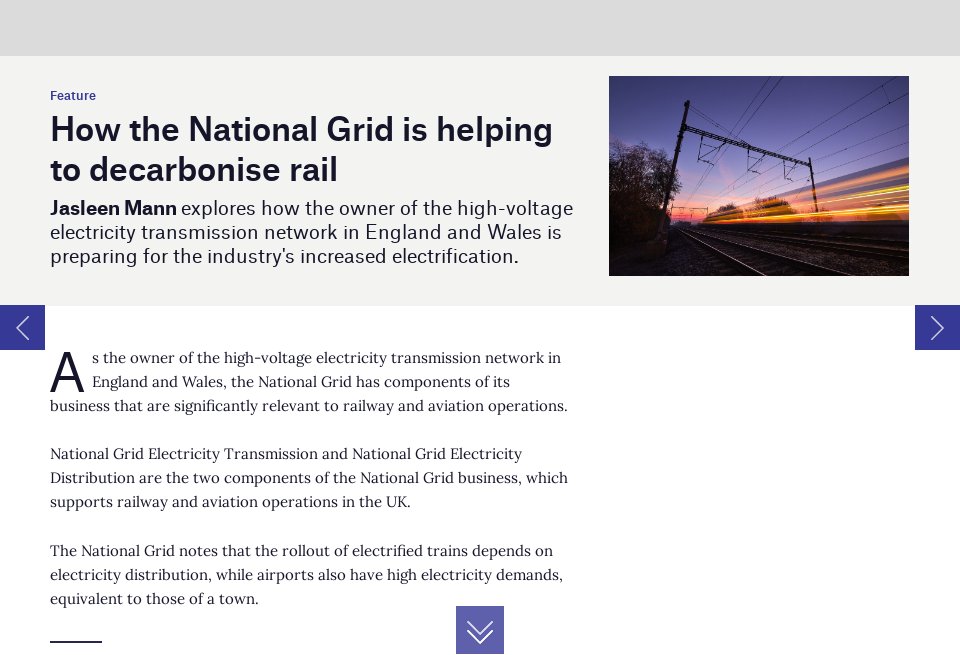Viewport: 960px width, 655px height.
Task: Select author name Jasleen Mann
Action: pos(113,208)
